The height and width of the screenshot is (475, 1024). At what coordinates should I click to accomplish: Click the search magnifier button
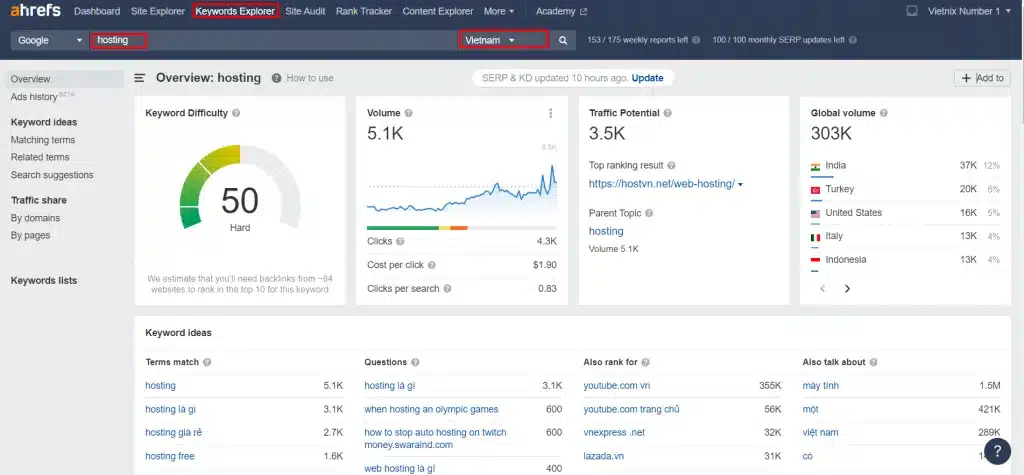(563, 41)
